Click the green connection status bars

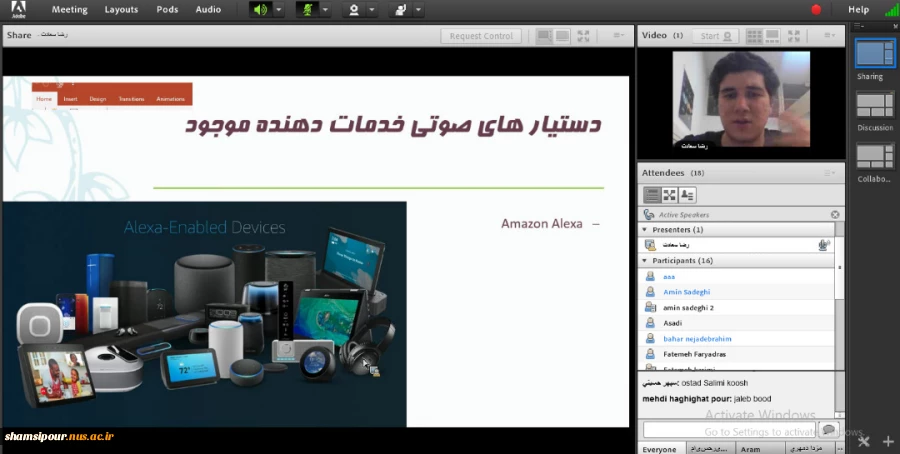tap(891, 9)
